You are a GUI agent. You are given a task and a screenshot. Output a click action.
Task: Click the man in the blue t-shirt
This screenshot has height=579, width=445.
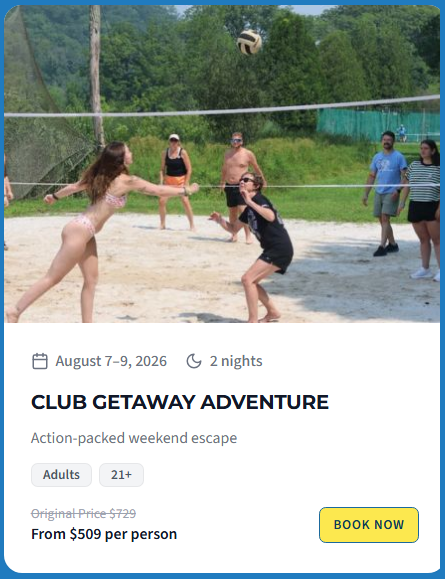coord(387,192)
